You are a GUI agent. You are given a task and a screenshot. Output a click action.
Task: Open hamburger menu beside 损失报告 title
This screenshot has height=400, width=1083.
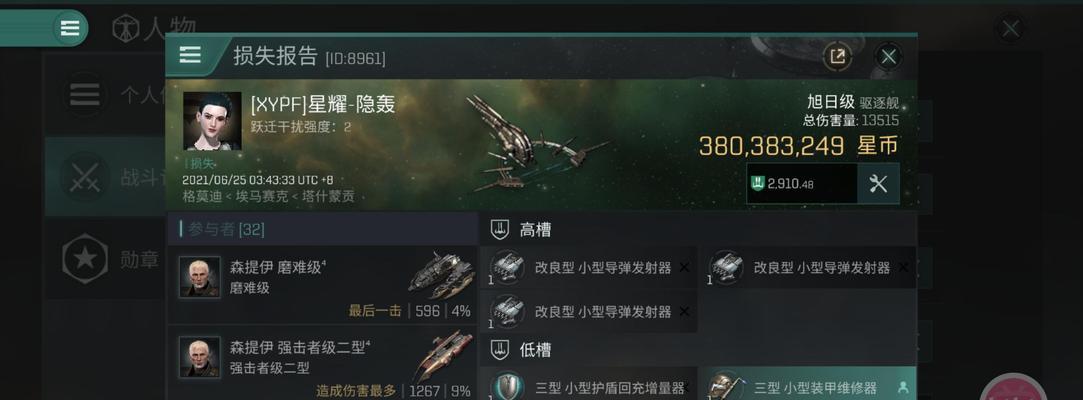click(x=190, y=55)
